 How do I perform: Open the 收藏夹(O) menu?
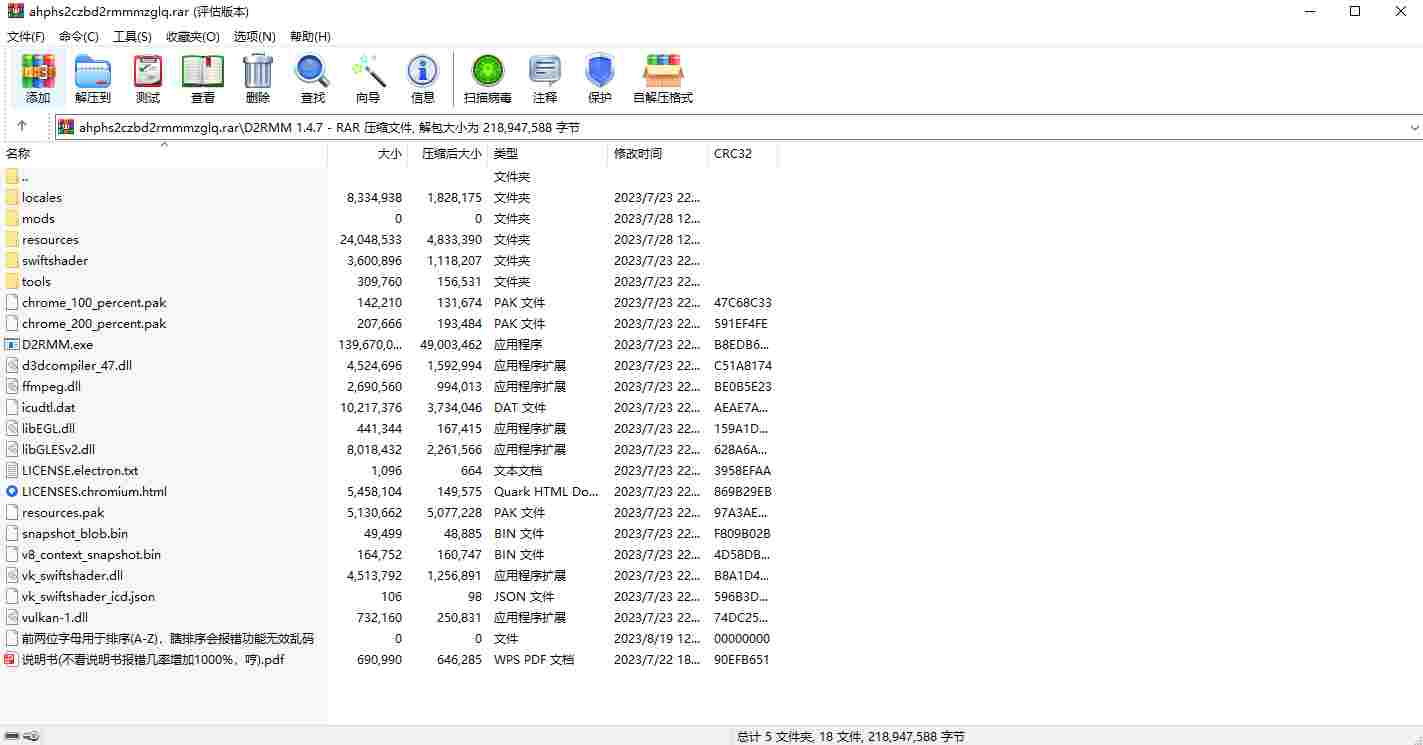193,36
